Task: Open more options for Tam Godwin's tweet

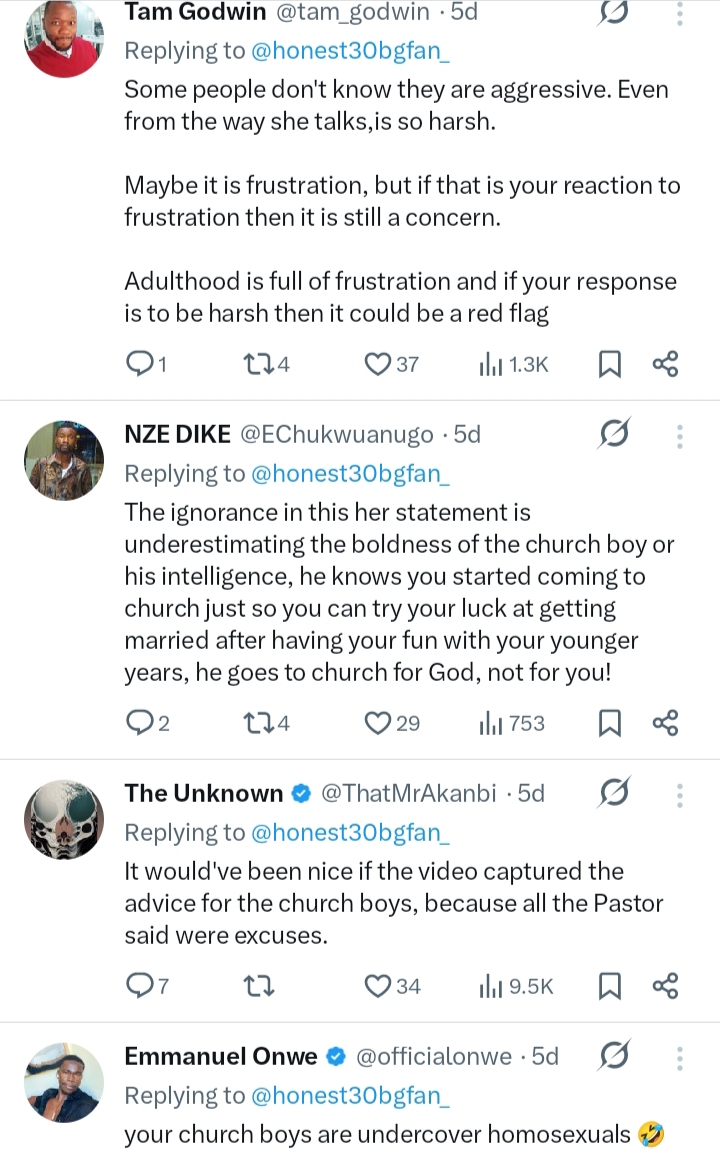Action: click(x=680, y=13)
